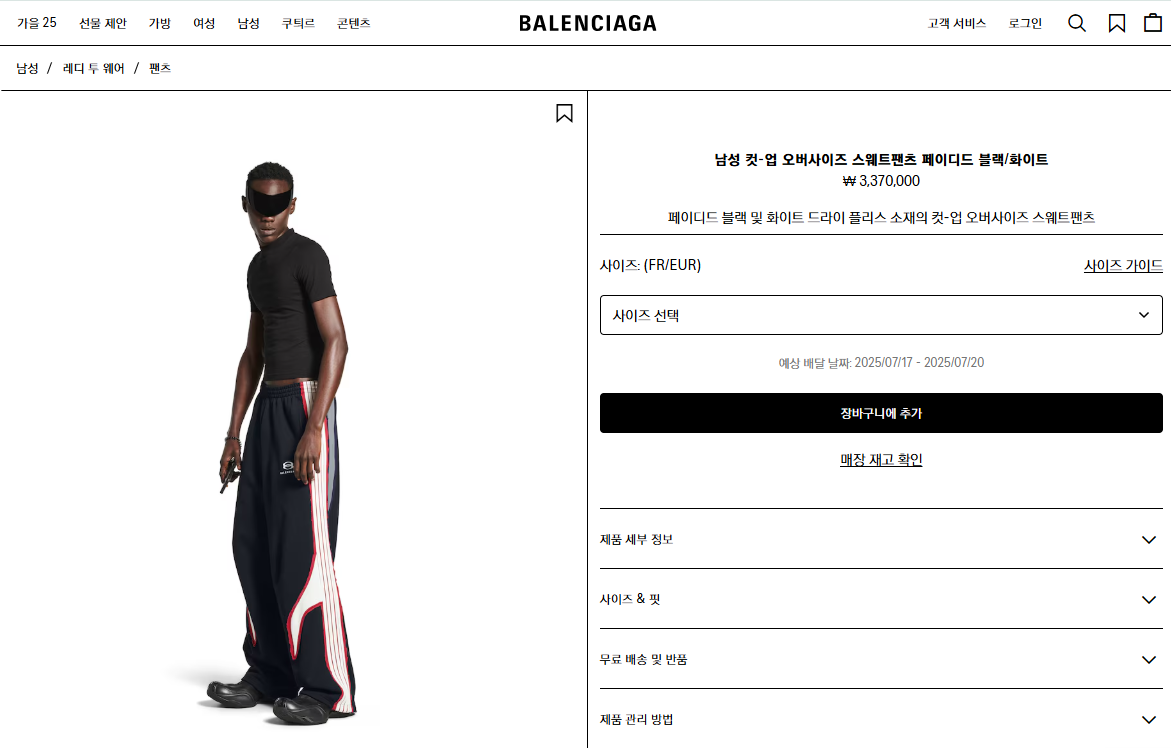Open the 쿠튀르 menu item
The image size is (1171, 748).
click(298, 23)
